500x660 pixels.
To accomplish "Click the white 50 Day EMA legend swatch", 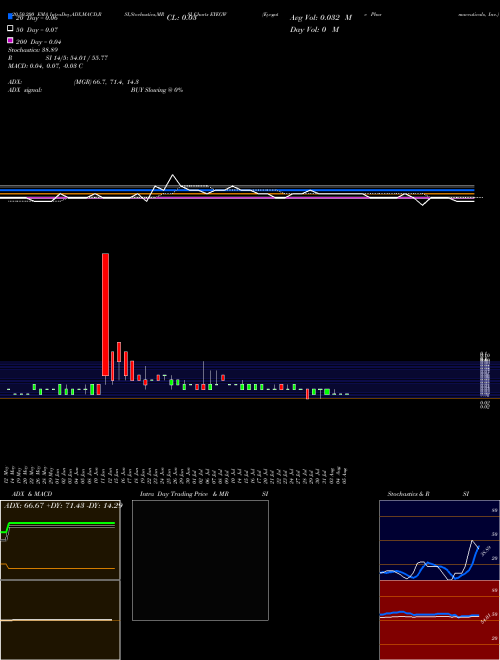I will click(x=10, y=28).
